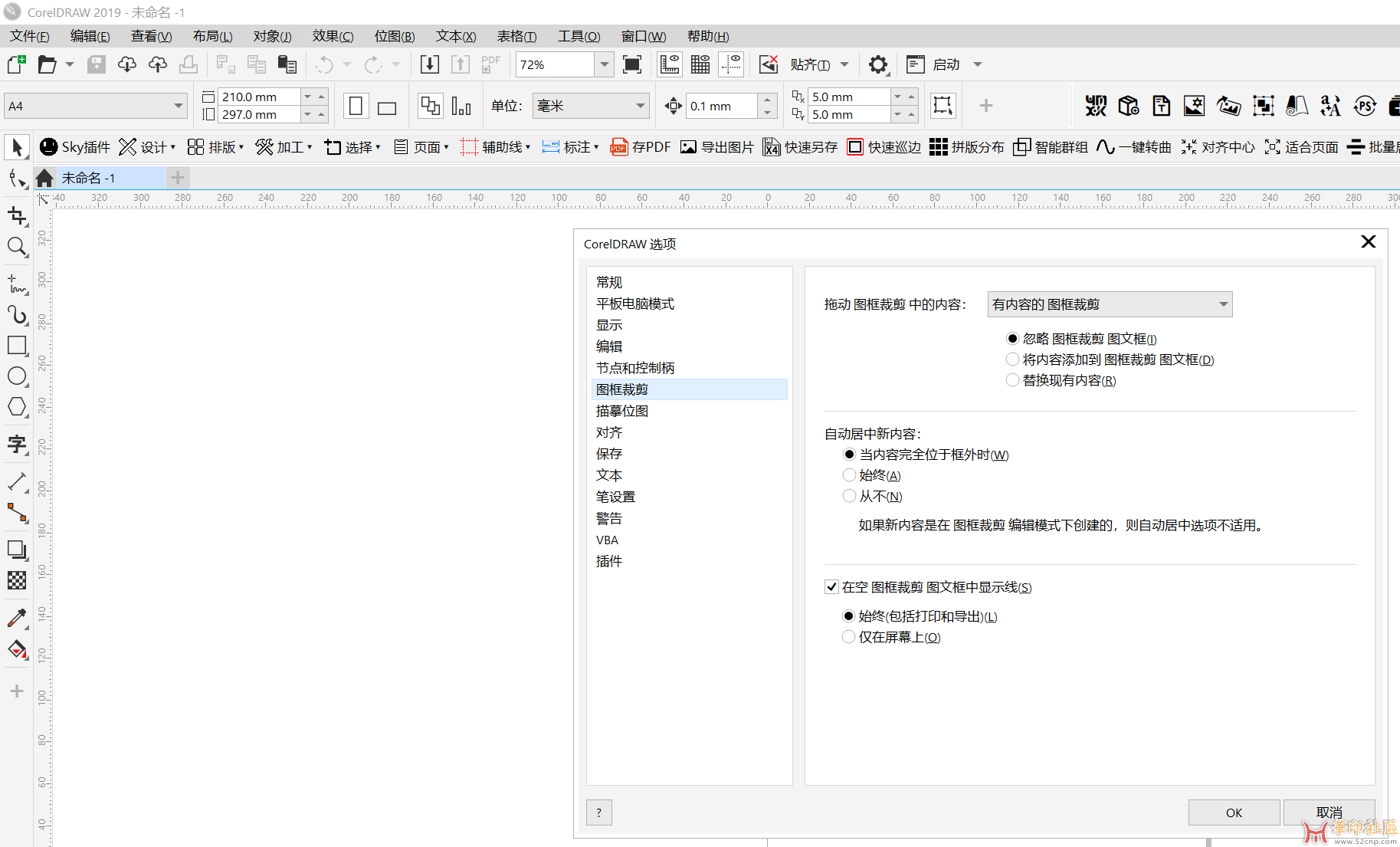Open the zoom level 72% dropdown
The height and width of the screenshot is (847, 1400).
coord(605,64)
